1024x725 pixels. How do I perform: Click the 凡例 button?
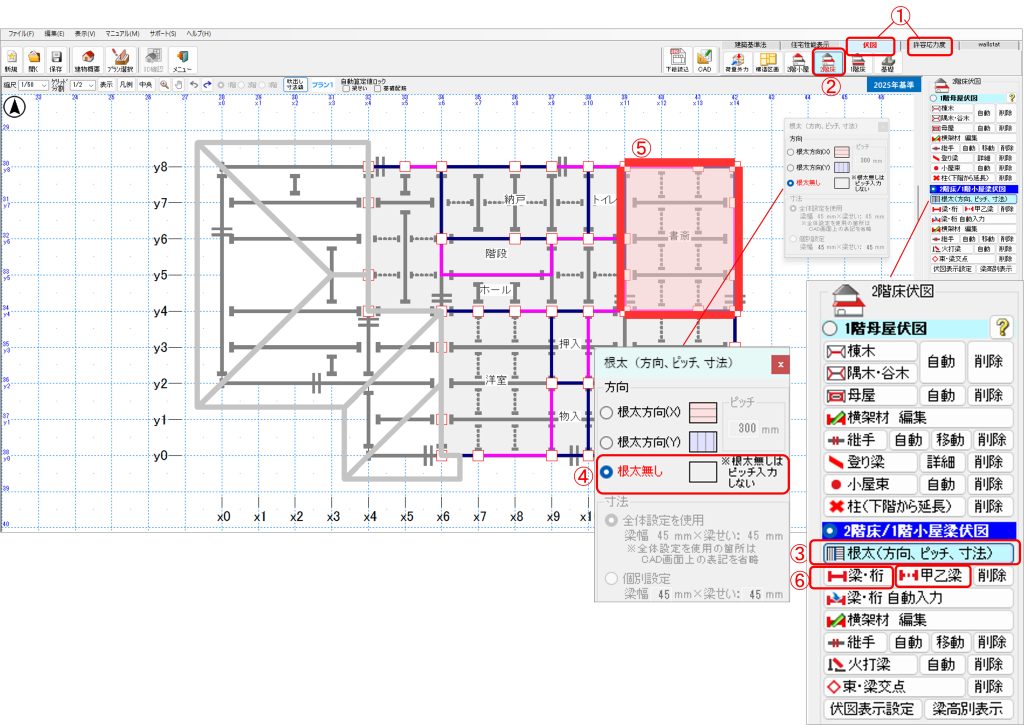[126, 85]
